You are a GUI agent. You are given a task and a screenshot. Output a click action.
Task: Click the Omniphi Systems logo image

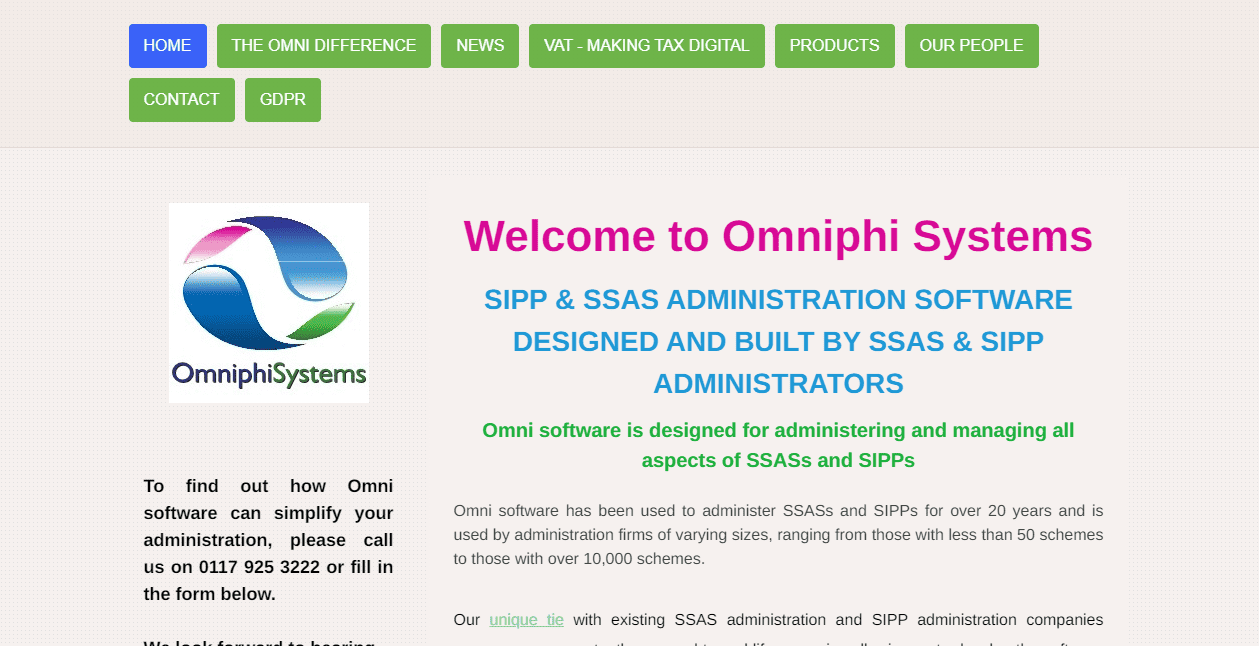coord(269,303)
